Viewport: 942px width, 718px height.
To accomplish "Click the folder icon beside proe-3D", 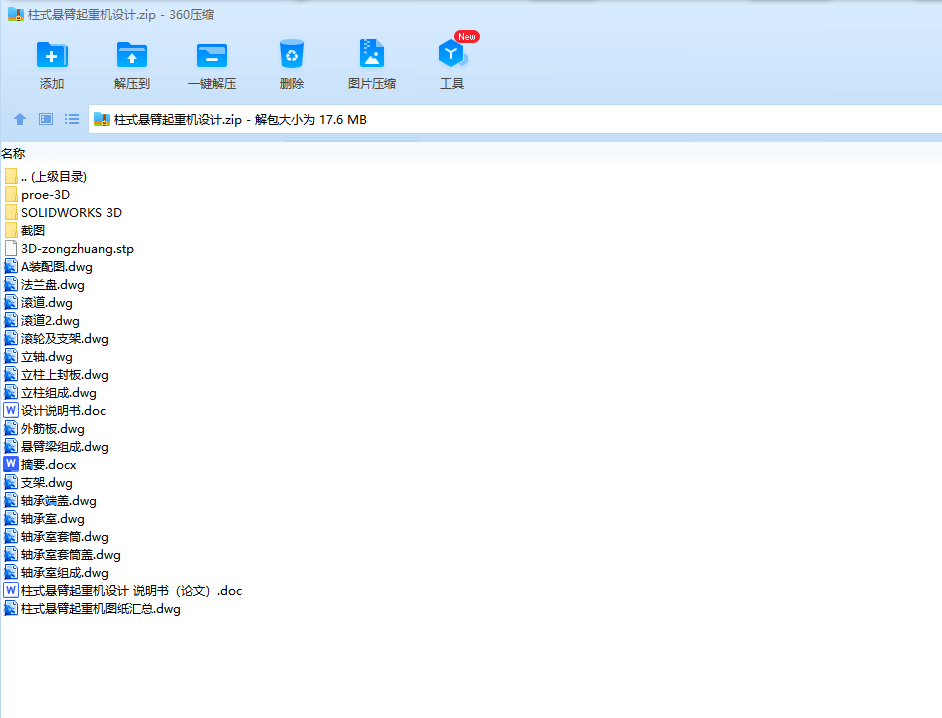I will [x=11, y=194].
